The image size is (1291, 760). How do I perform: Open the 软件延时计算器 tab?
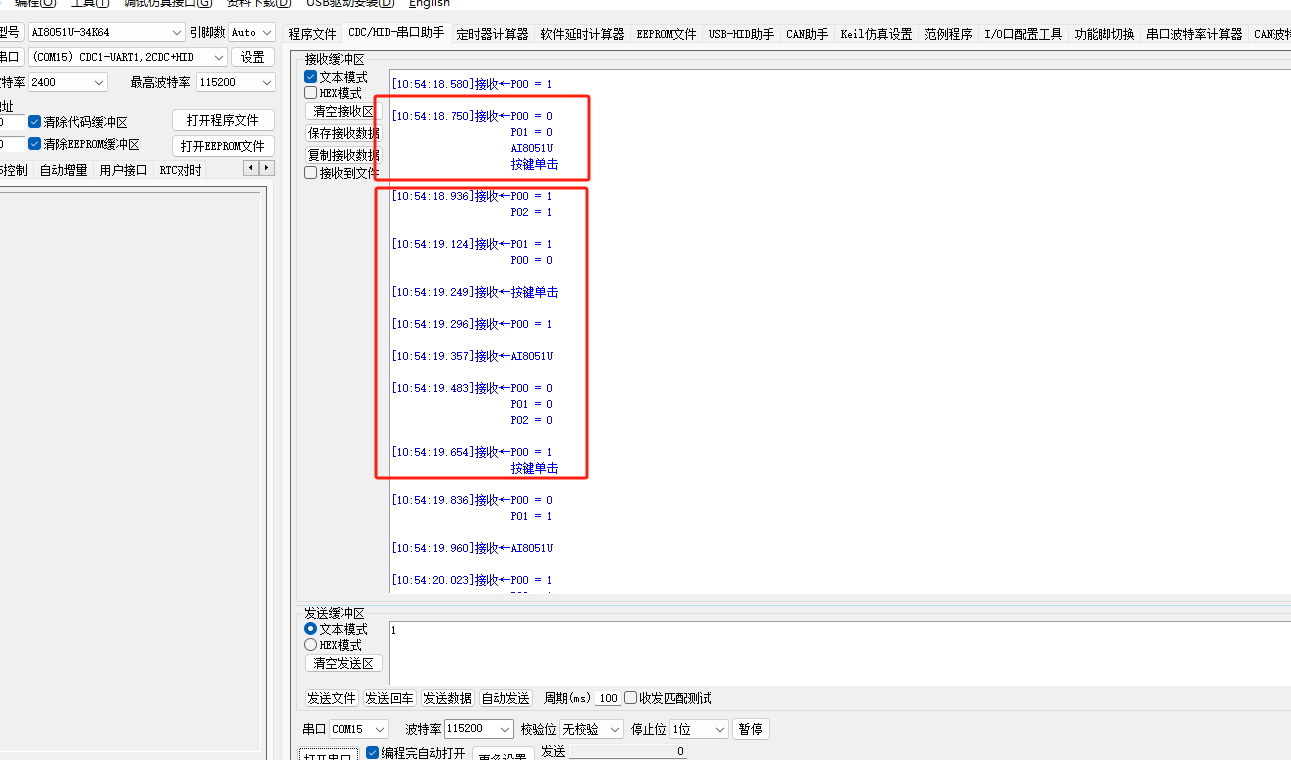pyautogui.click(x=582, y=34)
